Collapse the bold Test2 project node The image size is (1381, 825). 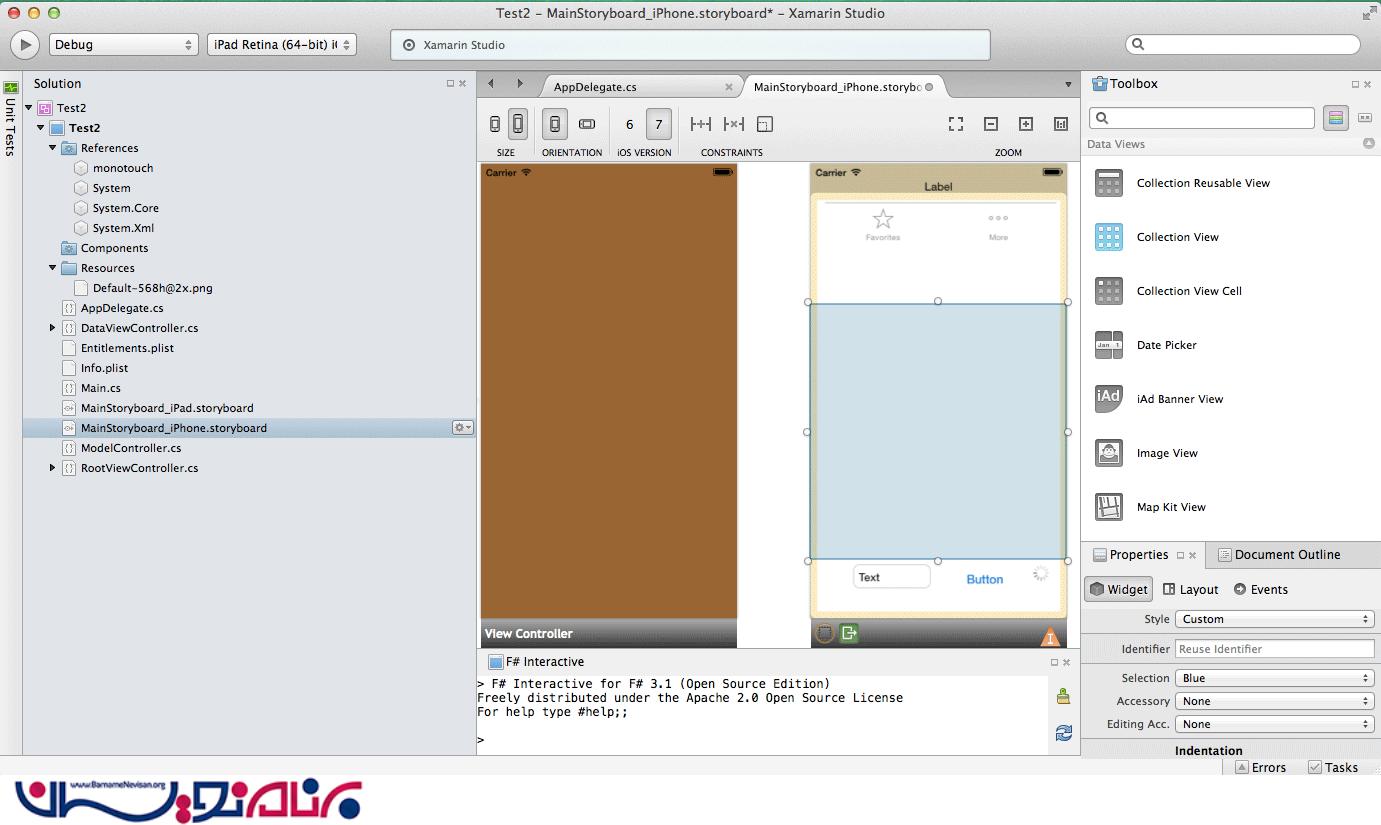41,128
